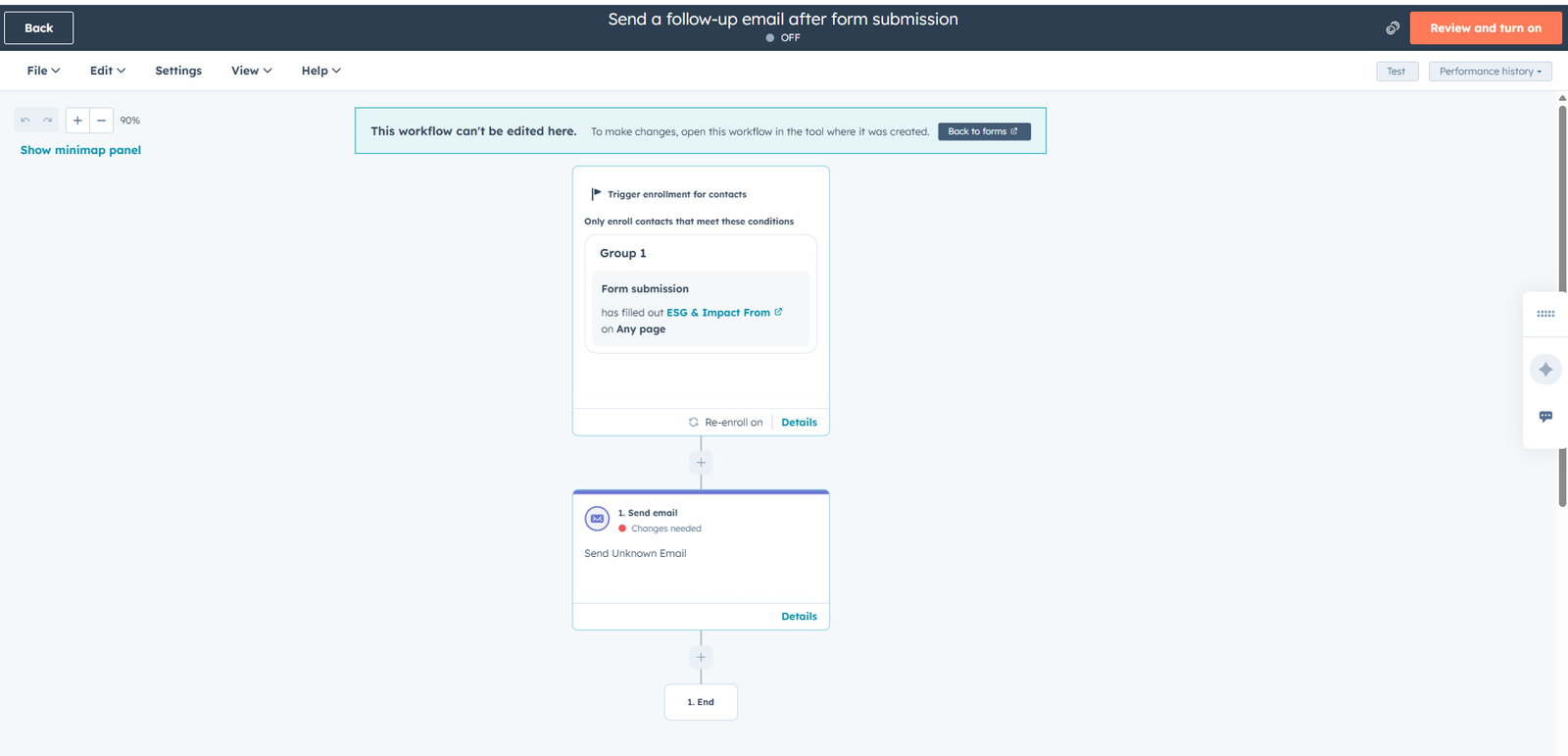The width and height of the screenshot is (1568, 756).
Task: Open Details on the trigger card
Action: point(799,423)
